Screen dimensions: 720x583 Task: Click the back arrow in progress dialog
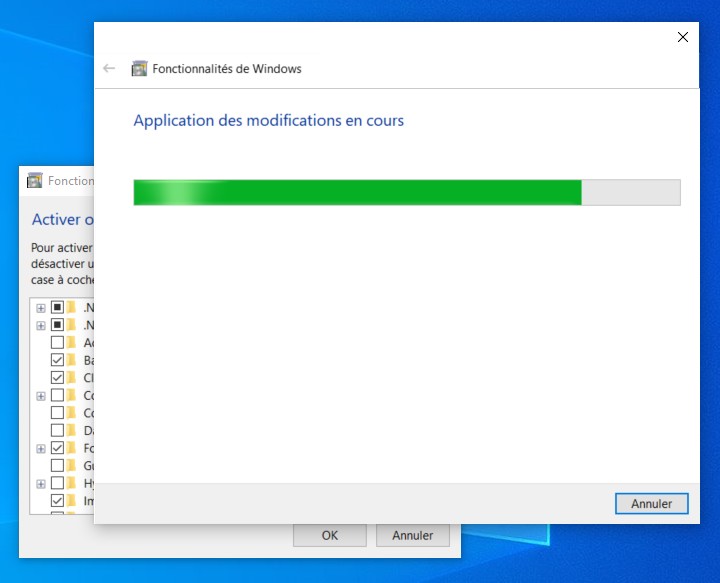pyautogui.click(x=109, y=68)
